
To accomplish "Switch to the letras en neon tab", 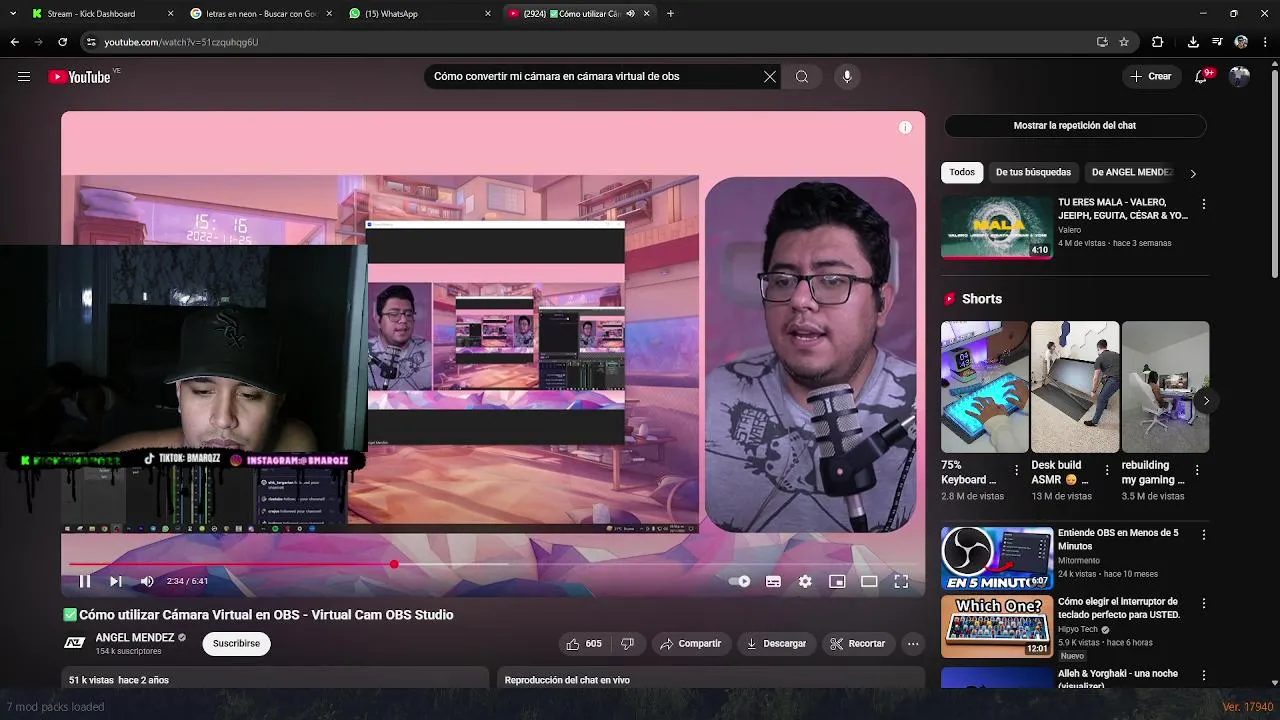I will [x=260, y=14].
